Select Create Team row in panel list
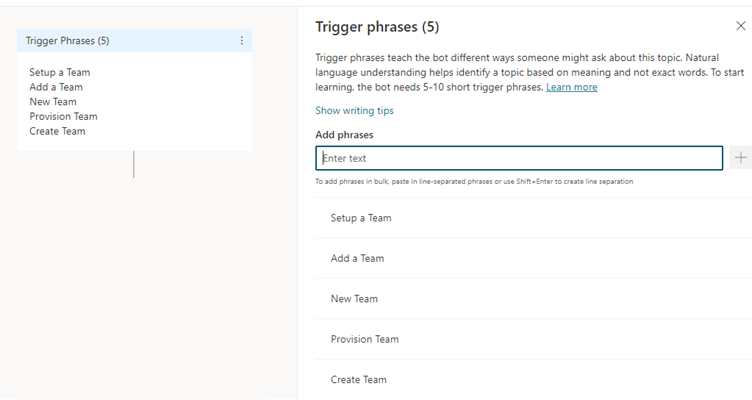This screenshot has height=400, width=752. (x=533, y=379)
